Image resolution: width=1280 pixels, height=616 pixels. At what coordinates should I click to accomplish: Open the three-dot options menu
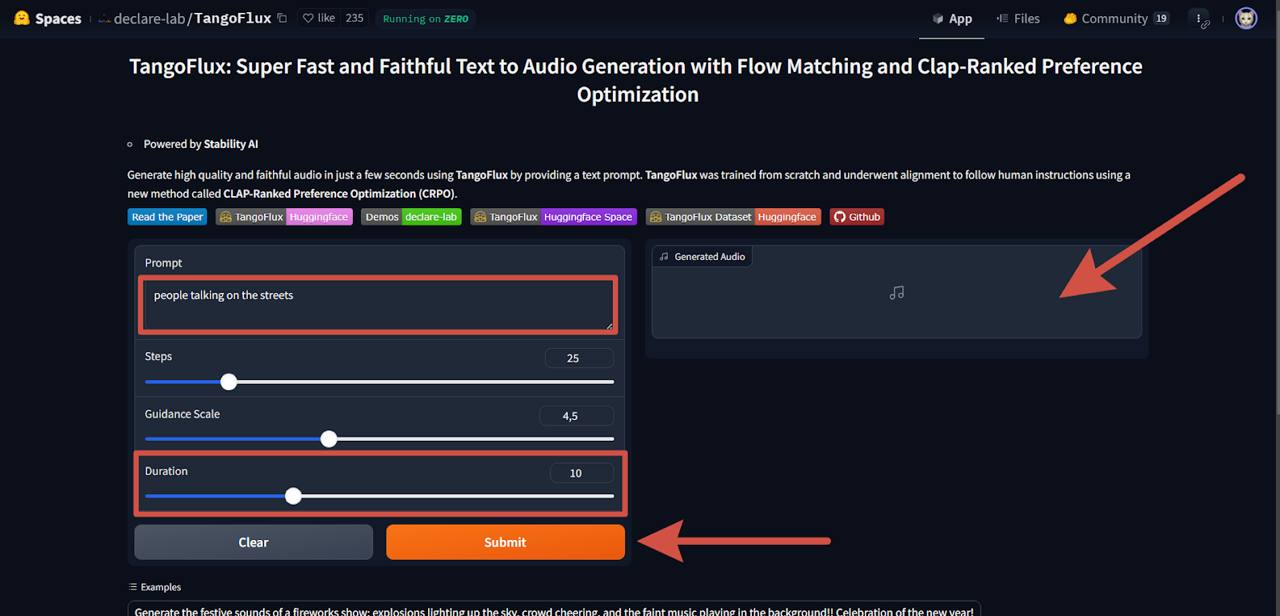point(1199,18)
